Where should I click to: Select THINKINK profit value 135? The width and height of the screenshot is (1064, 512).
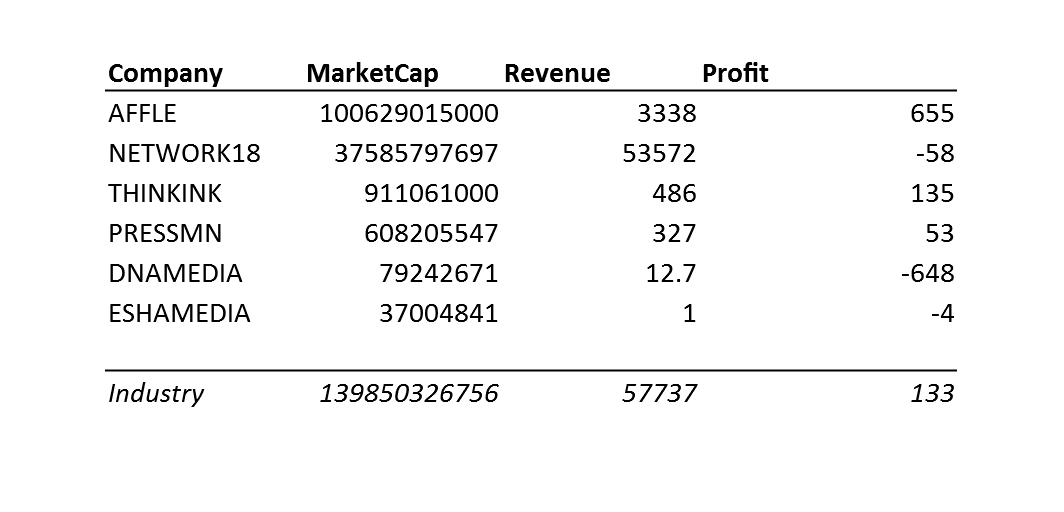[932, 193]
